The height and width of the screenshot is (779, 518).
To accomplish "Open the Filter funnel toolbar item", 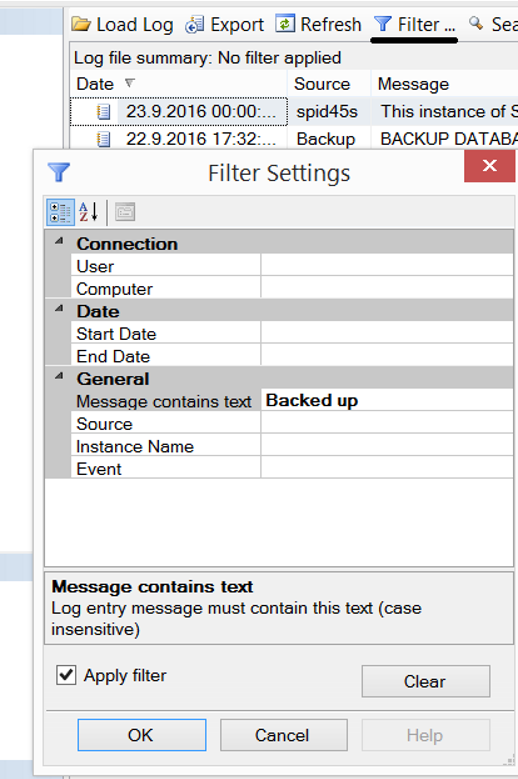I will tap(414, 24).
